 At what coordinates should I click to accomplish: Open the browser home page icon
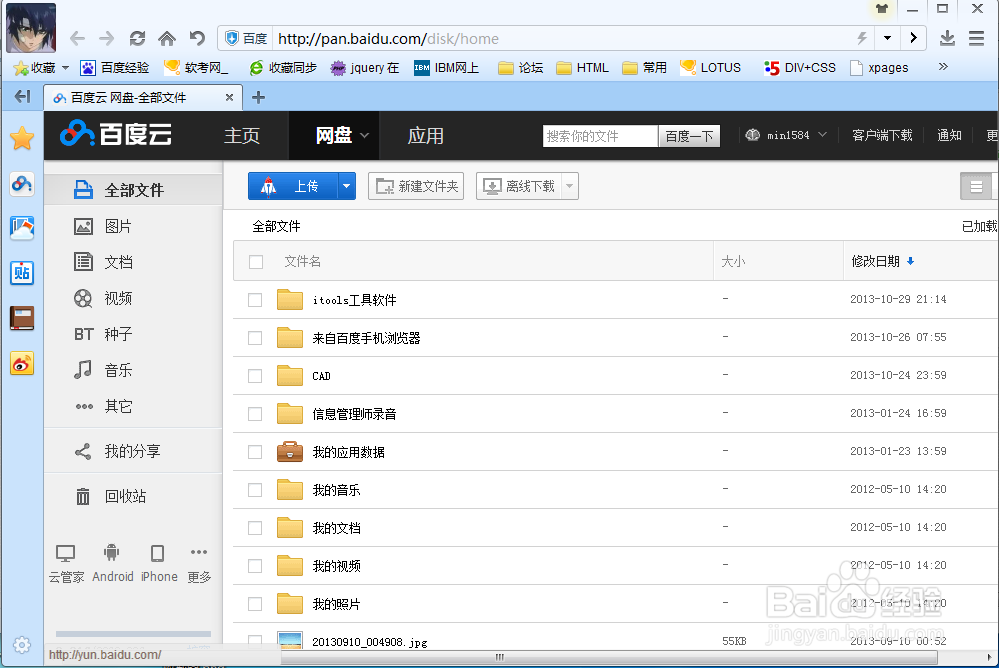coord(167,39)
